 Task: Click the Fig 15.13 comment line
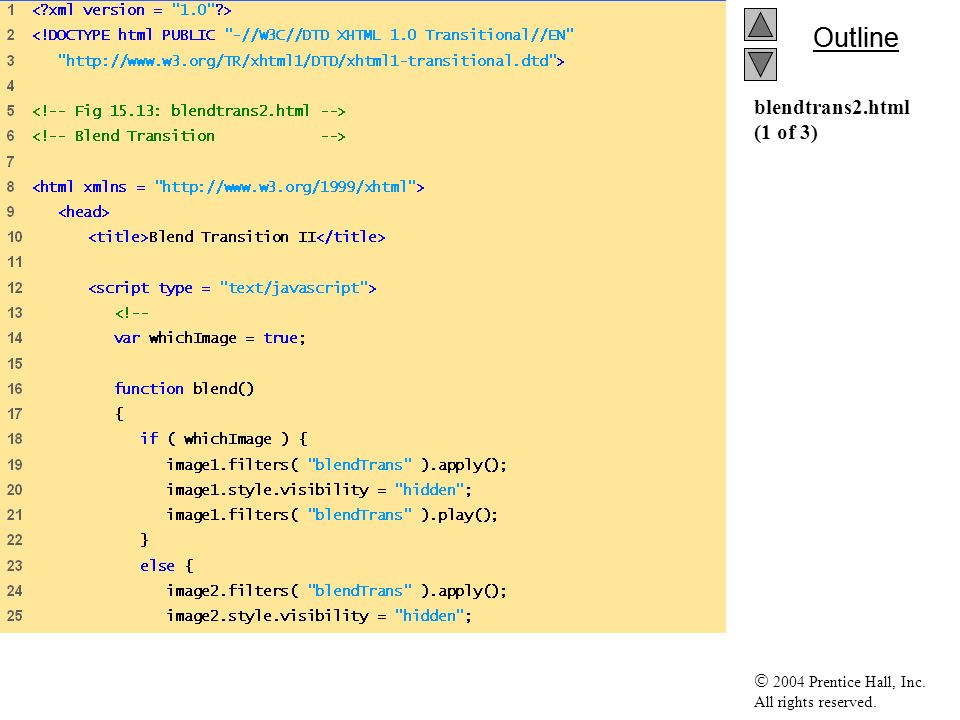tap(189, 111)
